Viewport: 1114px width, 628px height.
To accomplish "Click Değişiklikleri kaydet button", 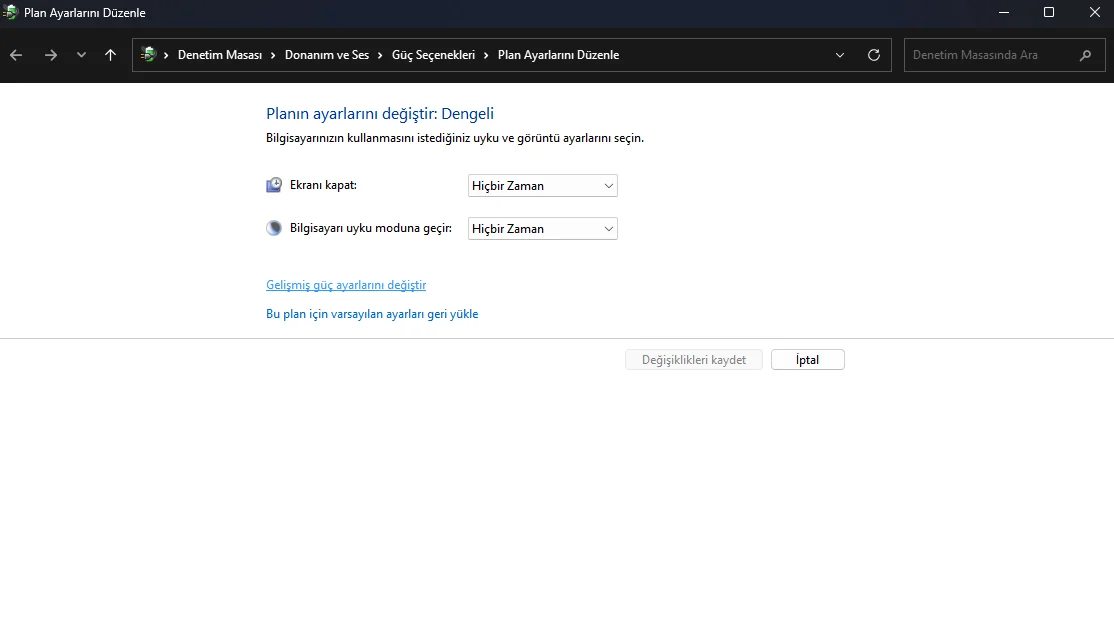I will pos(693,359).
